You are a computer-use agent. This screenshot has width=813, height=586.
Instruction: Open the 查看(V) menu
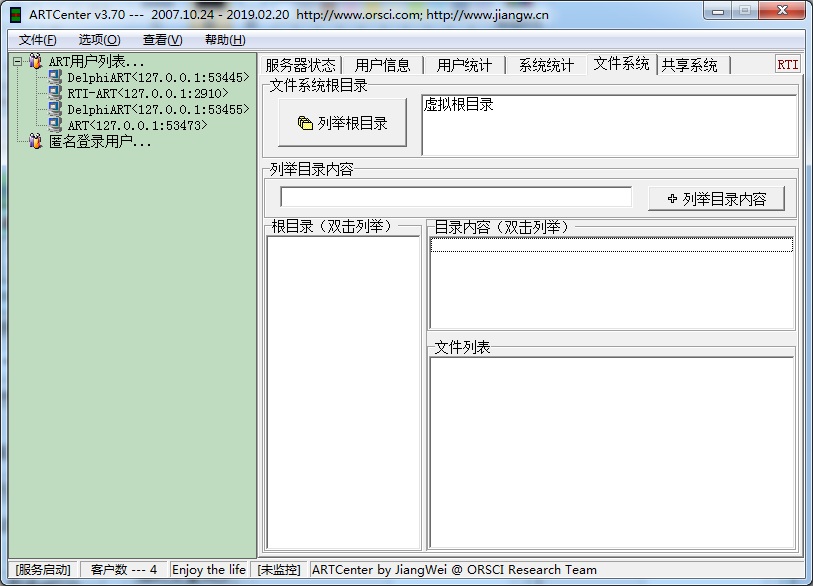tap(162, 40)
